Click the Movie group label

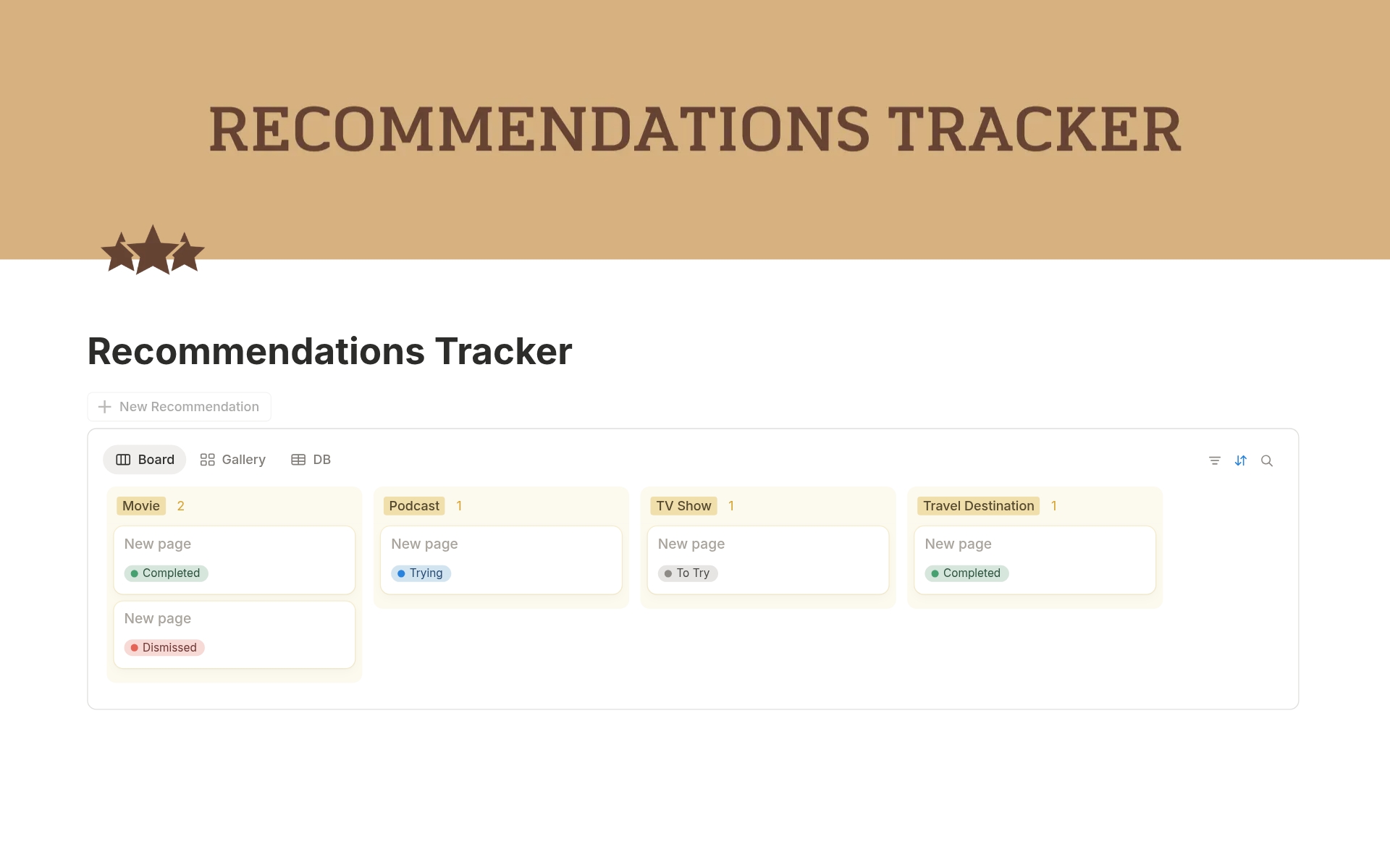[x=141, y=506]
